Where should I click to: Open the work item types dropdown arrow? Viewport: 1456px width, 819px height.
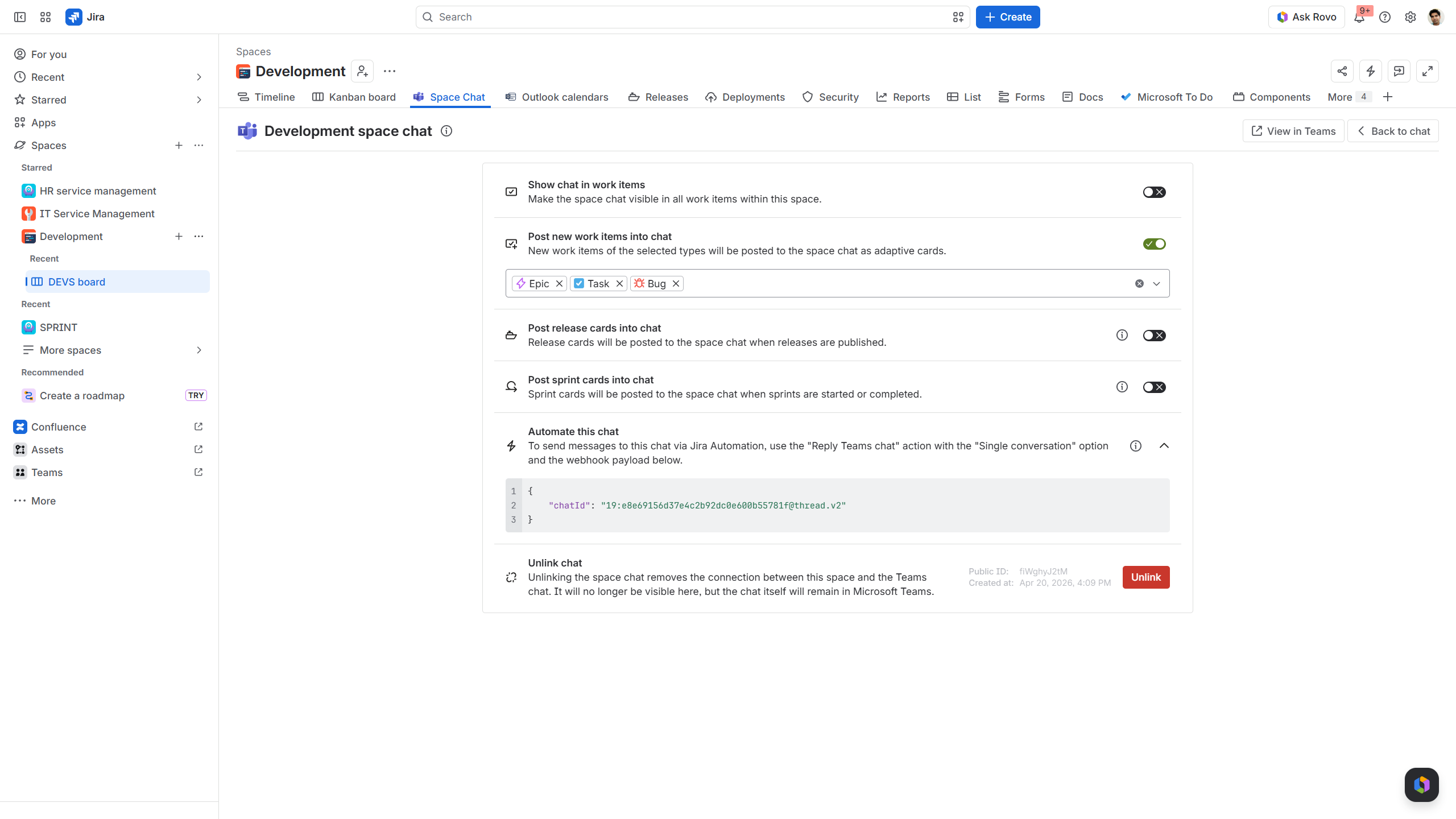1156,284
